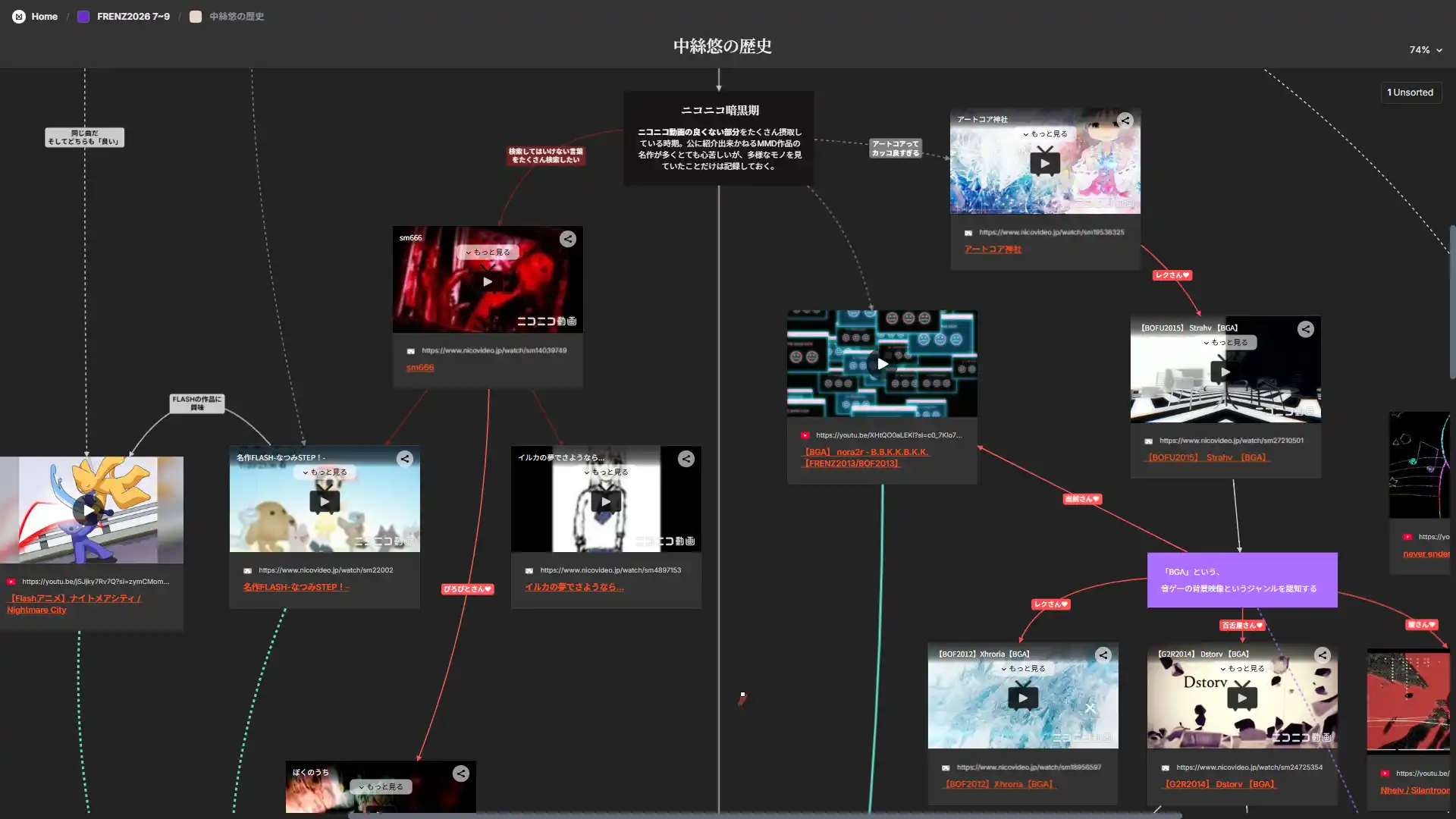Play the アートコア神社 video
This screenshot has width=1456, height=819.
tap(1045, 163)
